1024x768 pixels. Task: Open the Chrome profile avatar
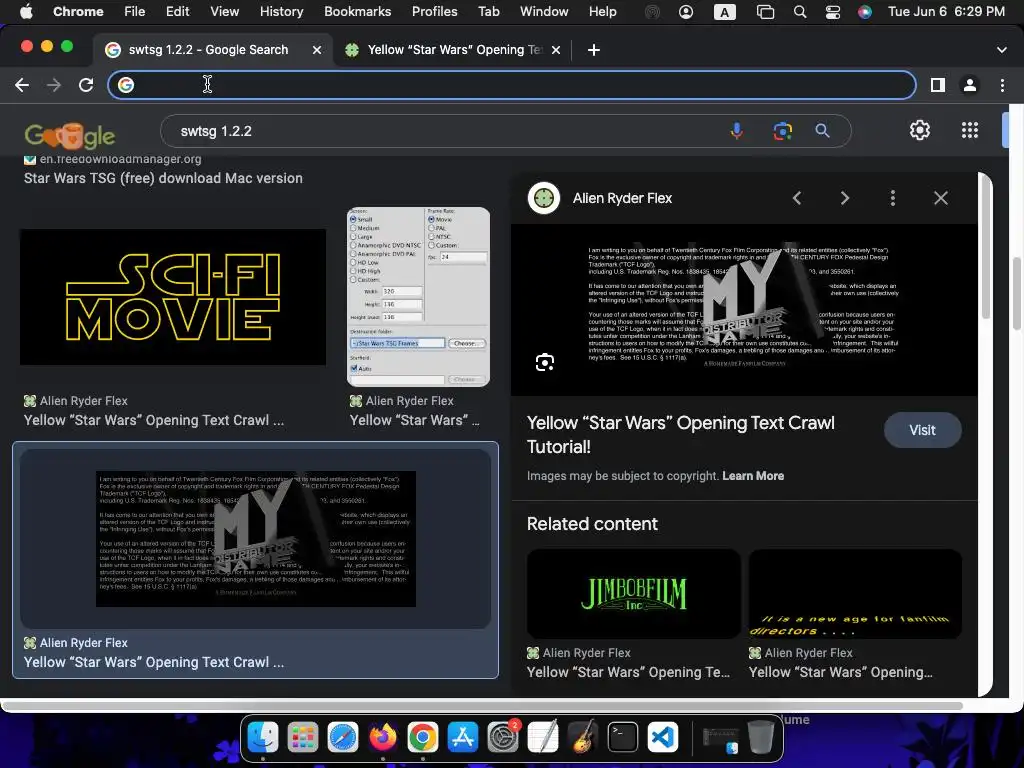970,85
